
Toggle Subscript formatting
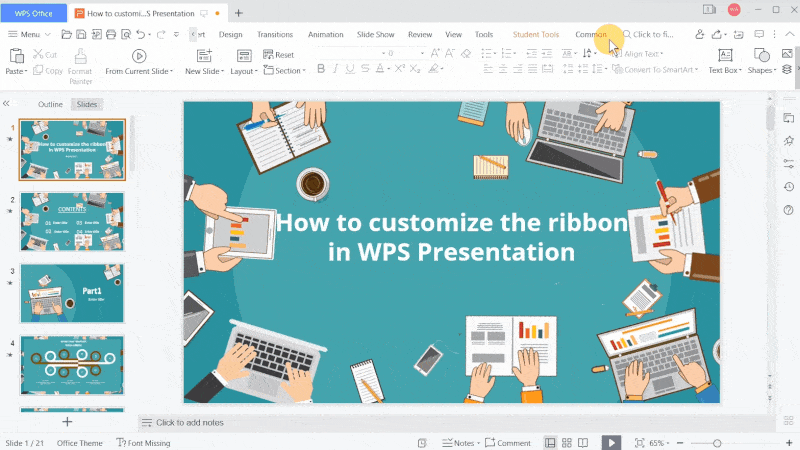pyautogui.click(x=415, y=68)
